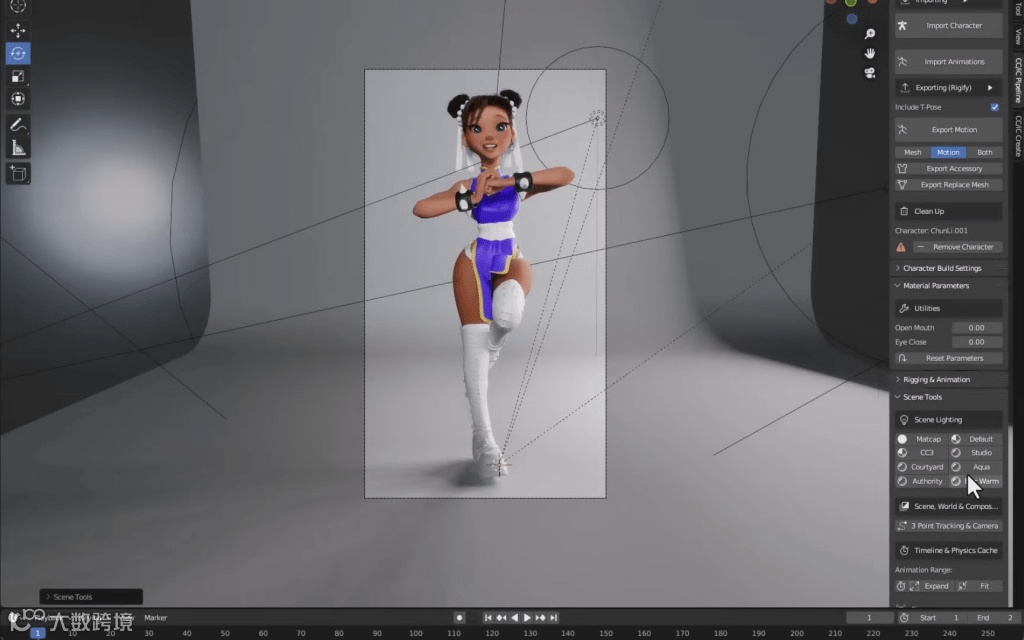Select the Transform tool
This screenshot has height=640, width=1024.
tap(18, 99)
